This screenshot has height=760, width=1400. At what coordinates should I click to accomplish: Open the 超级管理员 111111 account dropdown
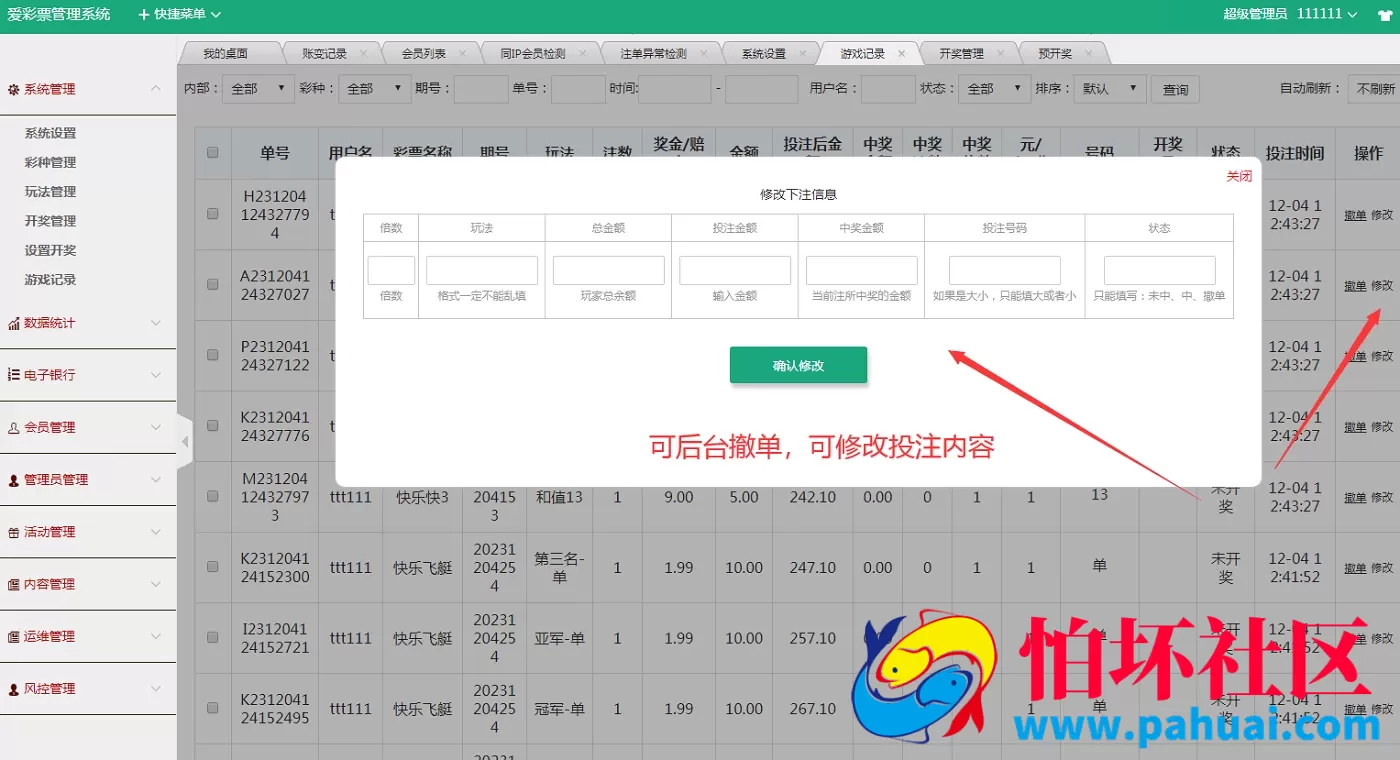coord(1291,14)
